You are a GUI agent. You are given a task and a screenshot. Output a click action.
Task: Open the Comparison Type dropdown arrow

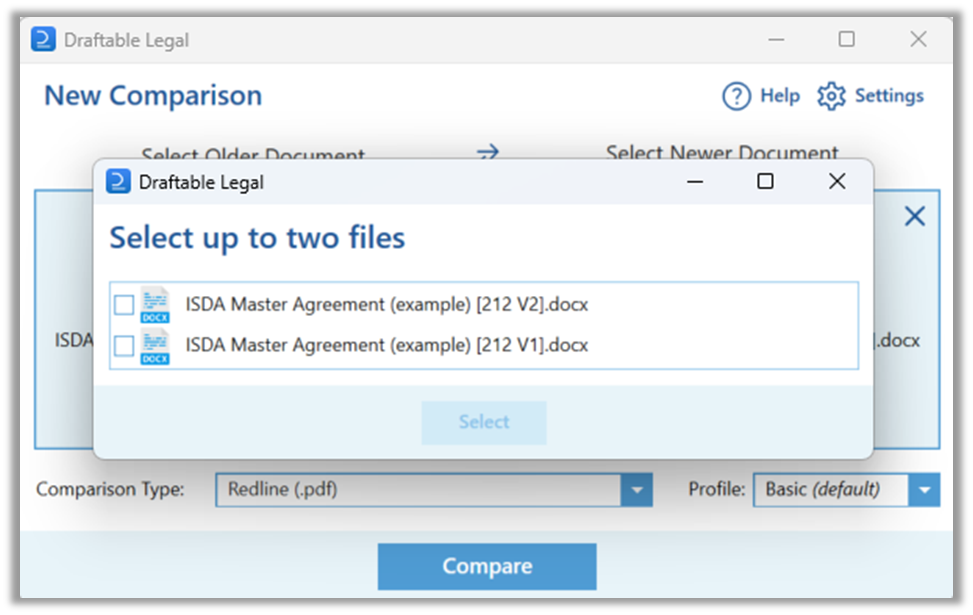tap(637, 490)
